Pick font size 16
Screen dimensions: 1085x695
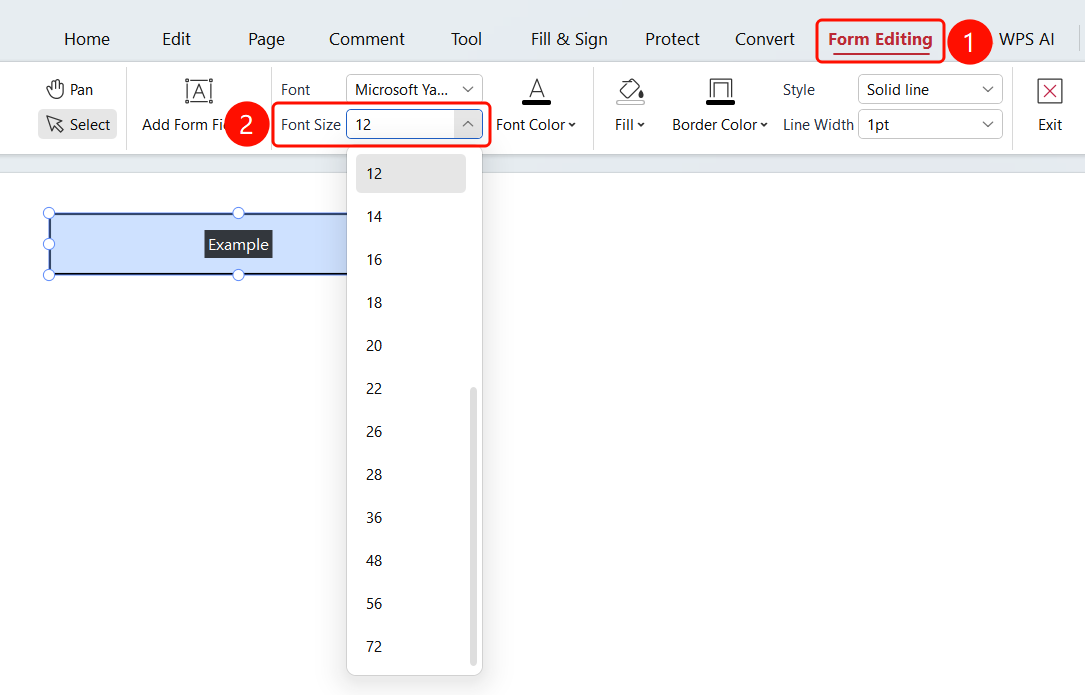[411, 260]
